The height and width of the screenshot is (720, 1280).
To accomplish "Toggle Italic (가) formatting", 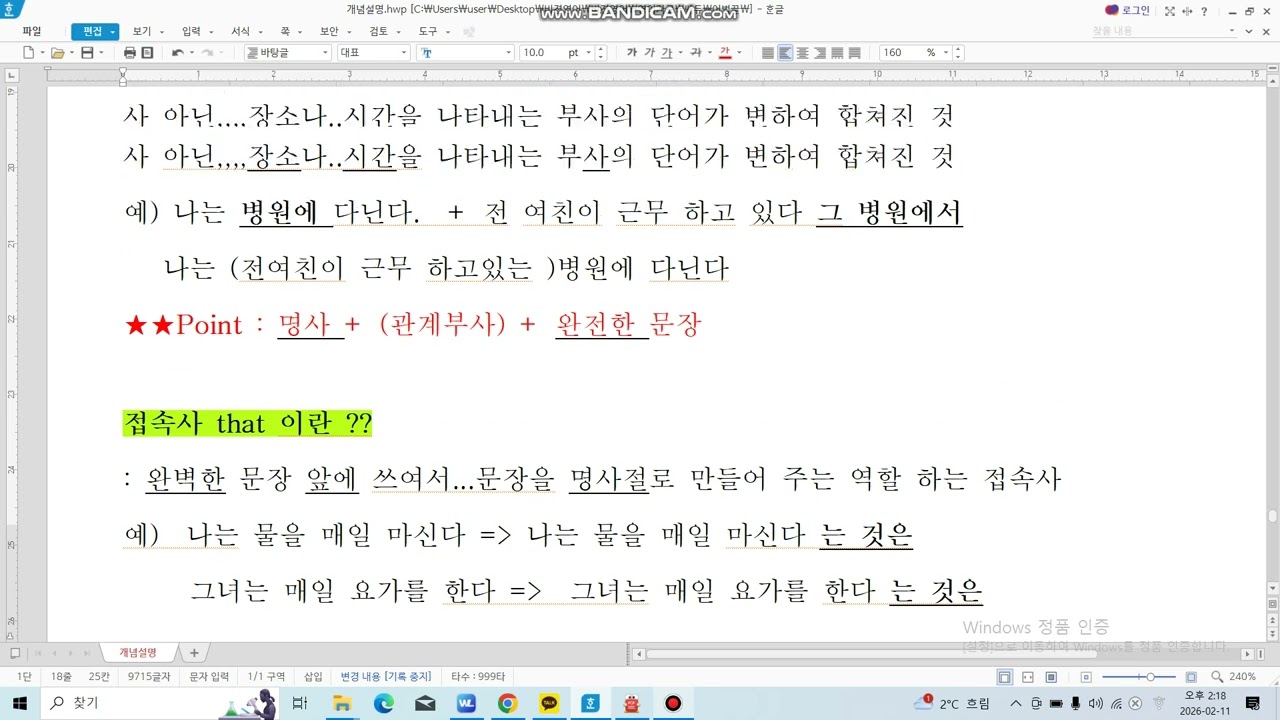I will coord(650,53).
